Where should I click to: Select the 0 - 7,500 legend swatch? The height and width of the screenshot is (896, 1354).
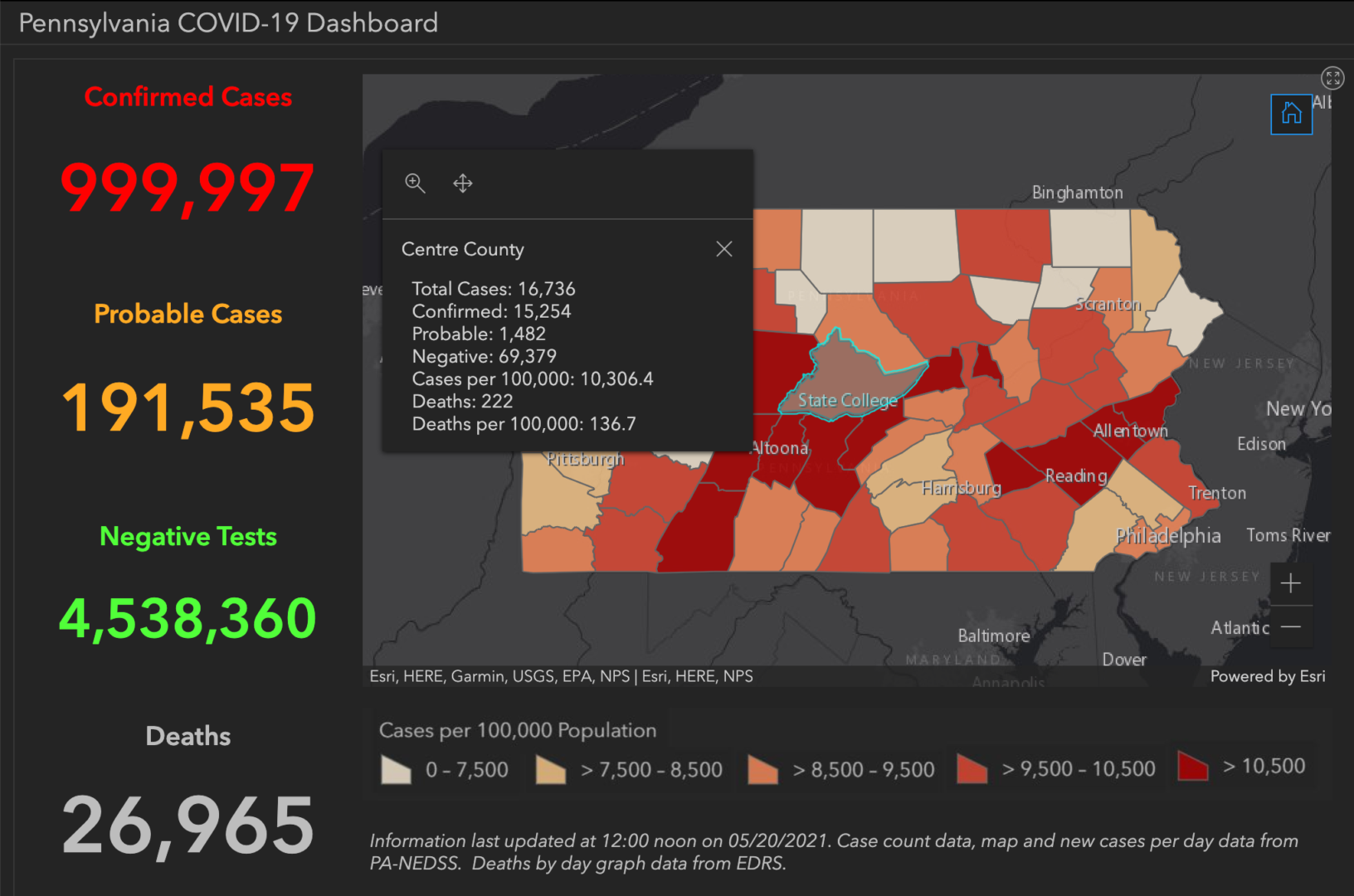point(396,769)
